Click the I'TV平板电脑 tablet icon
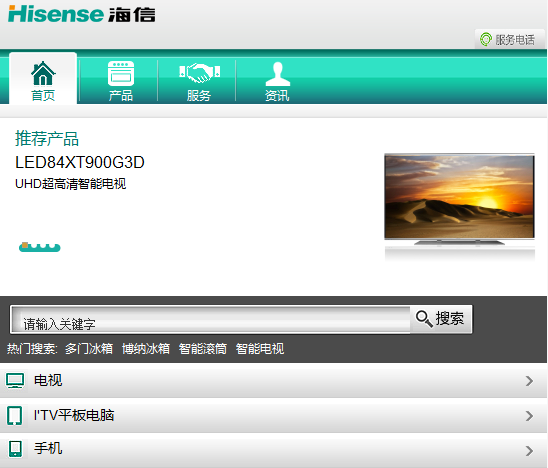The image size is (548, 468). (15, 416)
